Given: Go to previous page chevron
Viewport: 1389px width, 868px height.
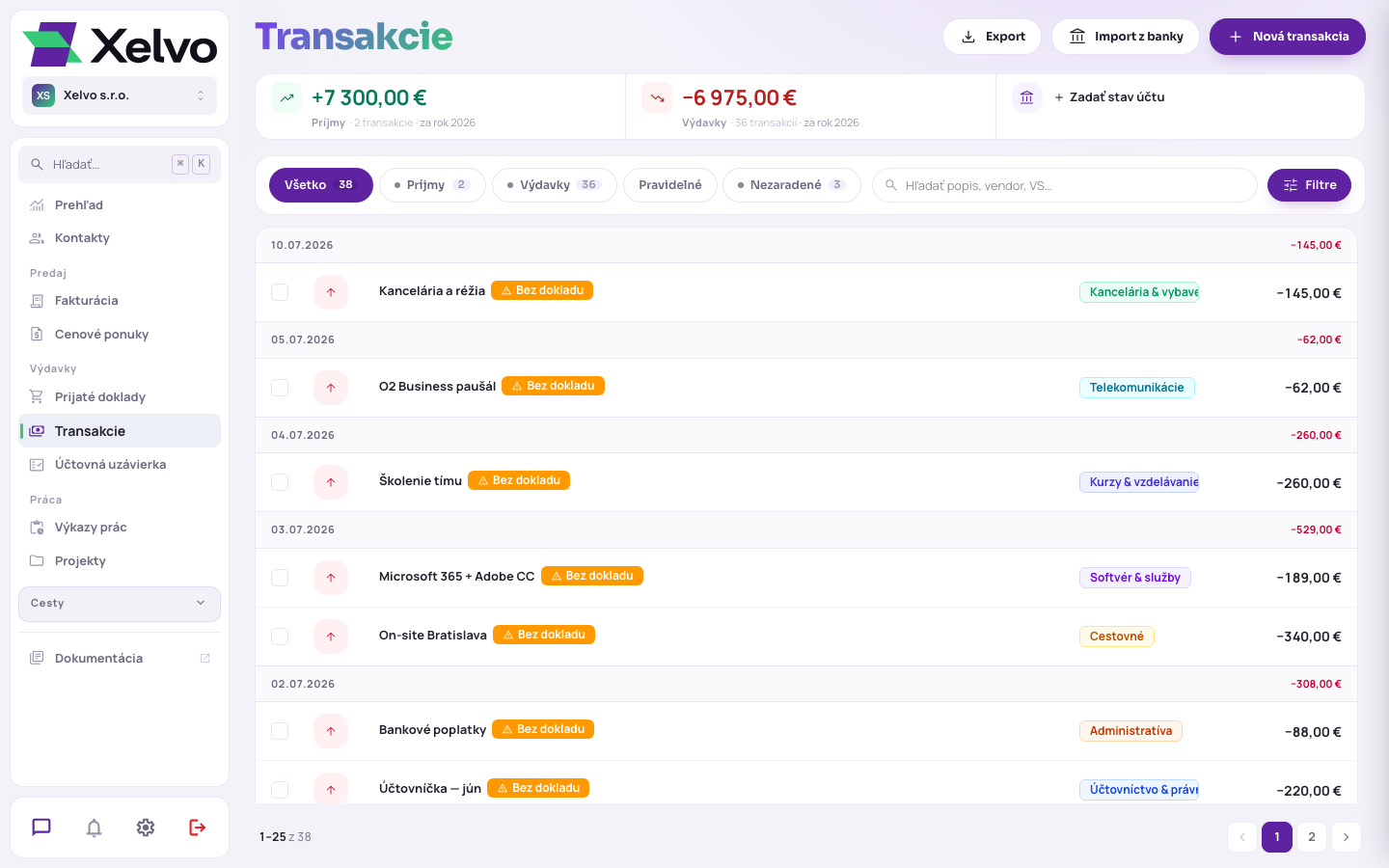Looking at the screenshot, I should click(1242, 837).
